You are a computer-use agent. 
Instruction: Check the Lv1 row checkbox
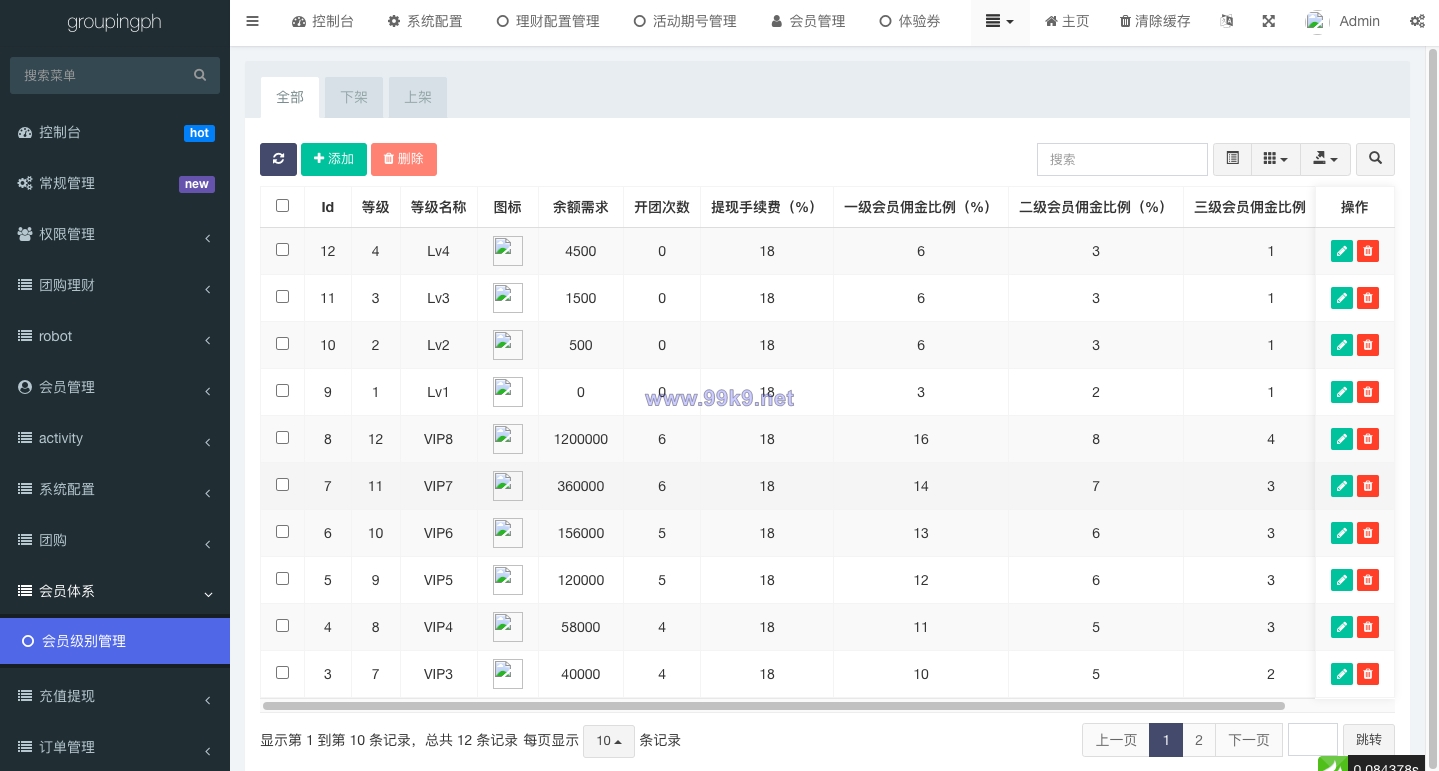pyautogui.click(x=282, y=390)
